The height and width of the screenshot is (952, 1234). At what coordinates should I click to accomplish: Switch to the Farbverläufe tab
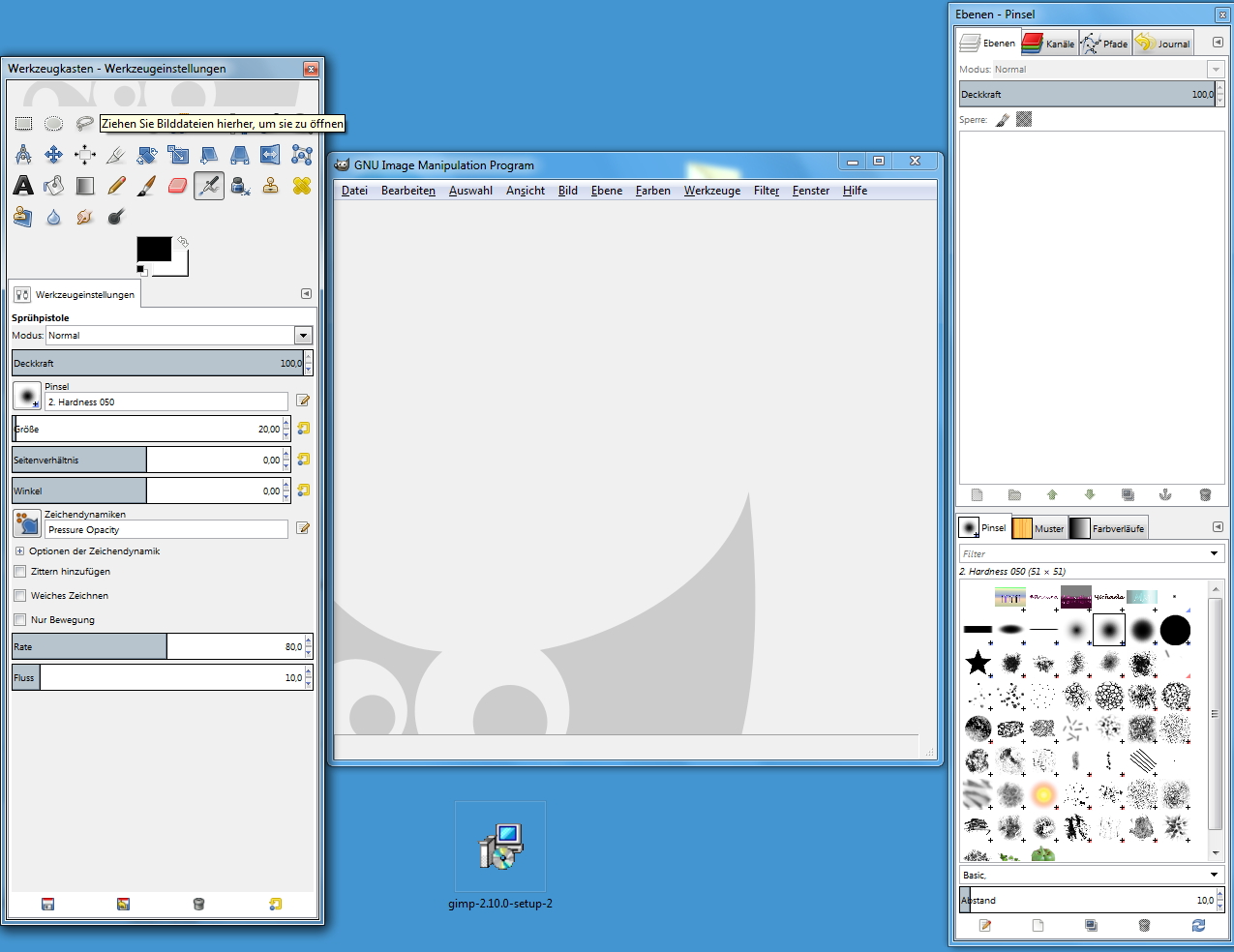click(x=1107, y=528)
